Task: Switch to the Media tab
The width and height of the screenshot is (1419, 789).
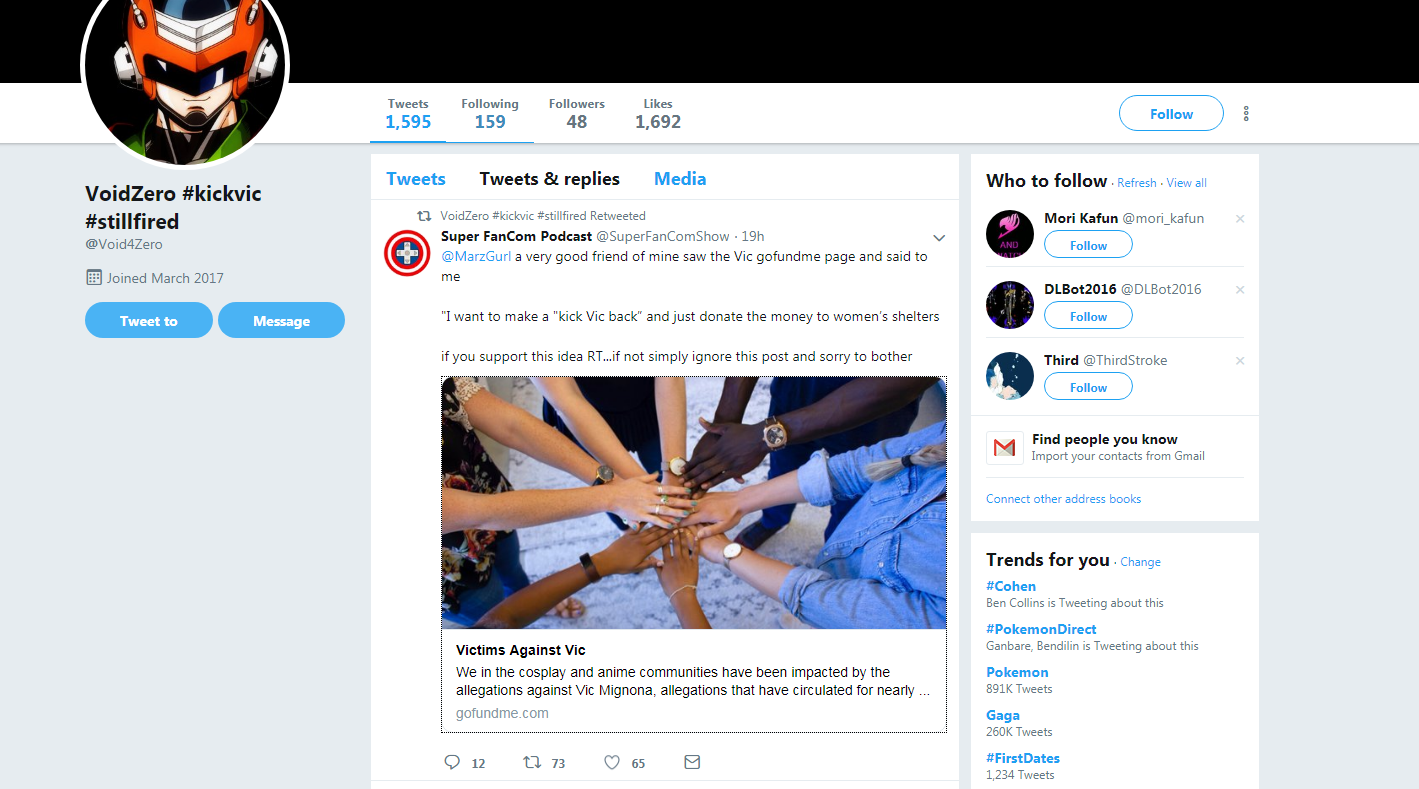Action: [x=680, y=179]
